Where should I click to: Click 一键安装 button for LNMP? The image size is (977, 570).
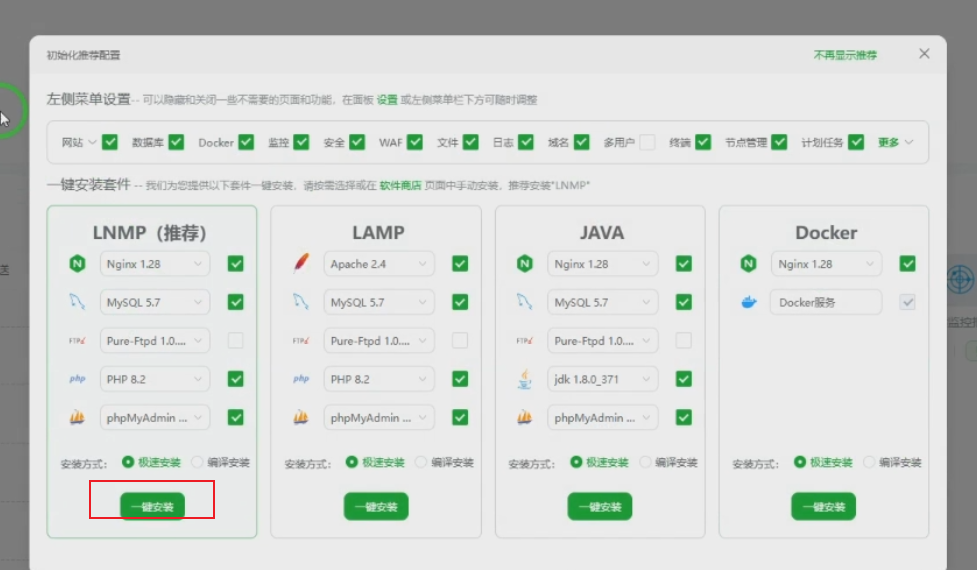152,506
